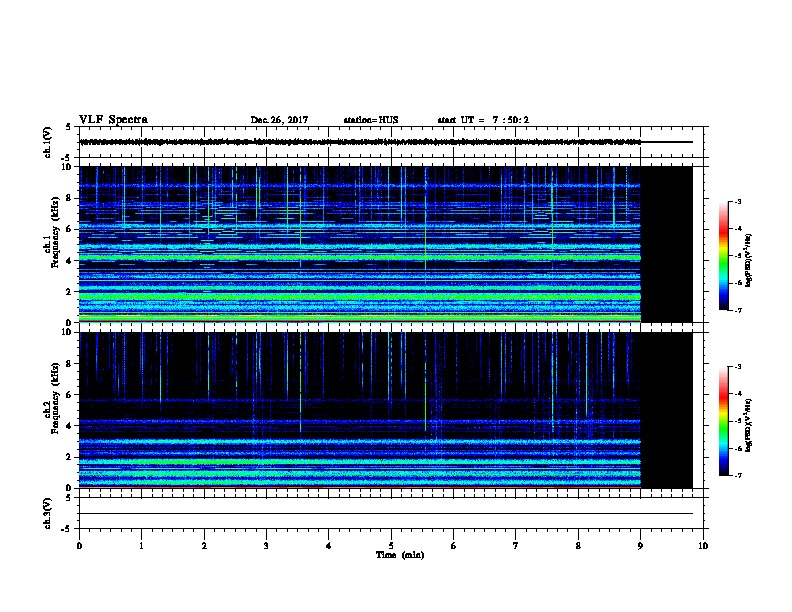Image resolution: width=792 pixels, height=612 pixels.
Task: Click the "ch.3(V)" axis label
Action: point(47,513)
